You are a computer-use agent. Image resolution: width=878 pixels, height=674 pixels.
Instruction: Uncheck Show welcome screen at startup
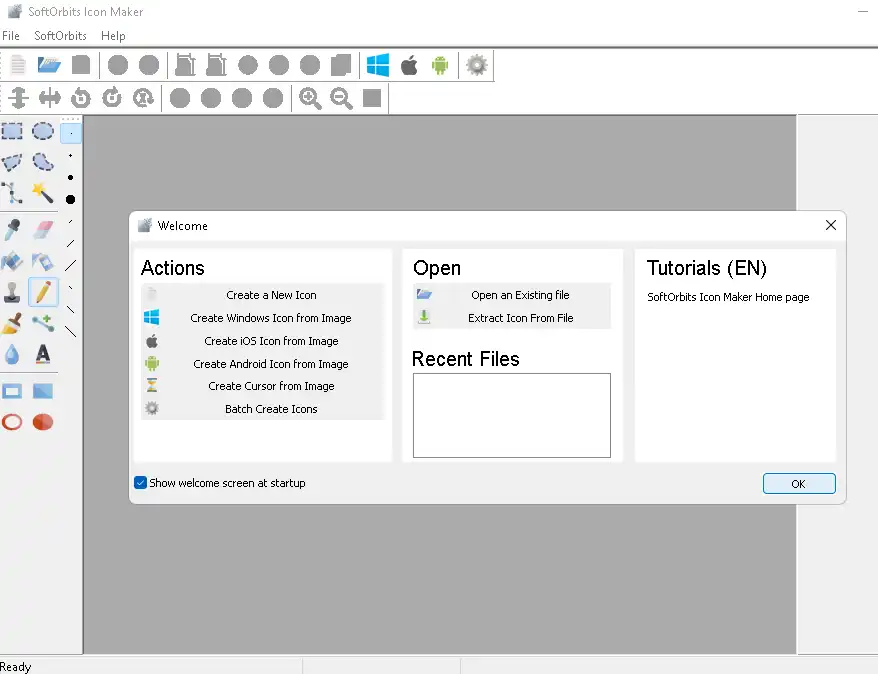[140, 482]
